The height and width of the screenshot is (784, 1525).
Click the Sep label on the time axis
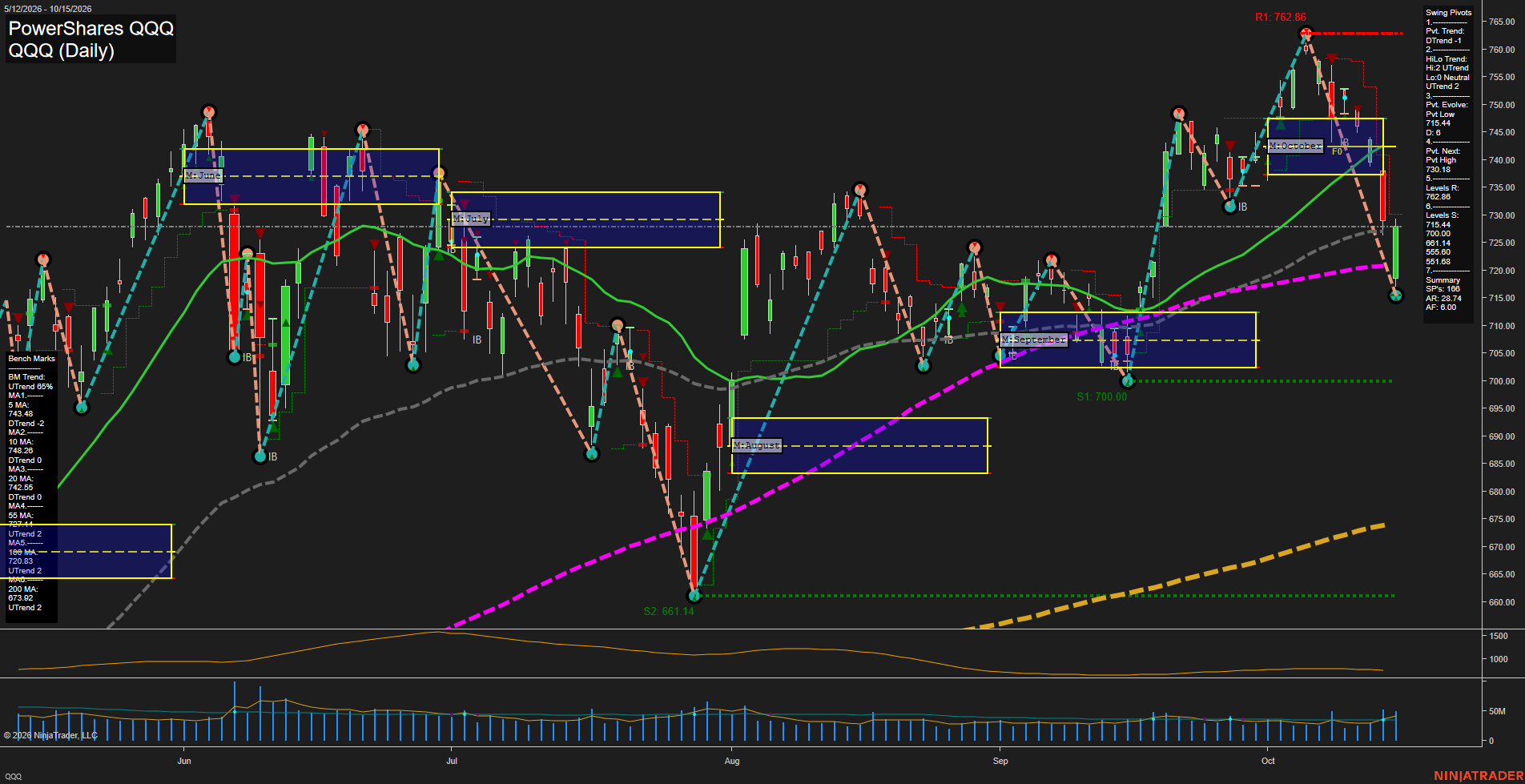(1000, 761)
